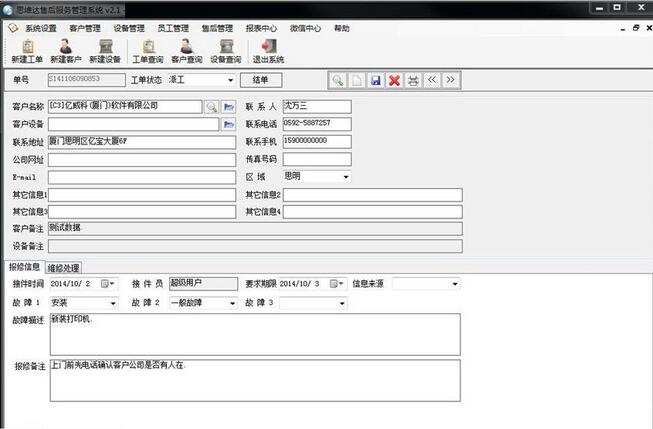The height and width of the screenshot is (429, 653).
Task: Click the magnifier search icon in record toolbar
Action: (x=338, y=80)
